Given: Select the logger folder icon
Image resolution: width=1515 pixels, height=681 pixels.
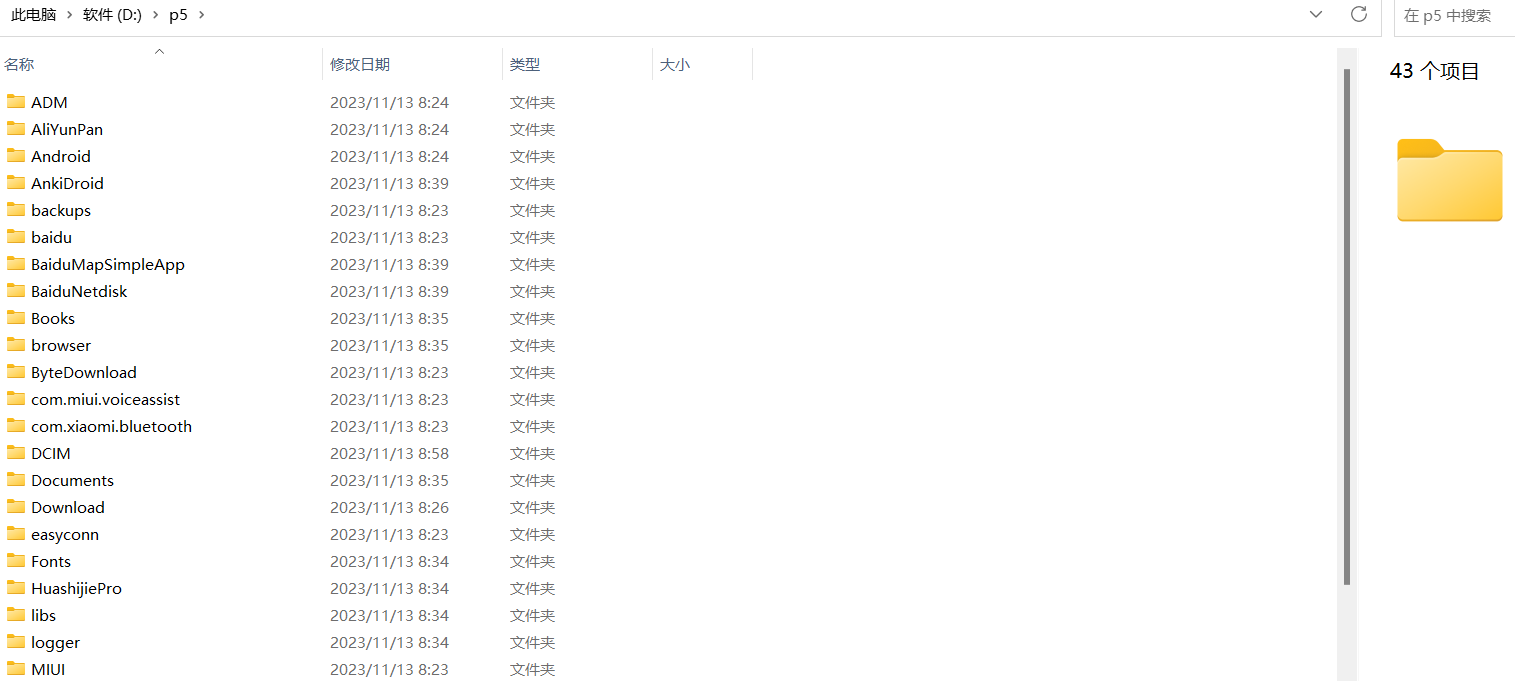Looking at the screenshot, I should click(x=15, y=642).
